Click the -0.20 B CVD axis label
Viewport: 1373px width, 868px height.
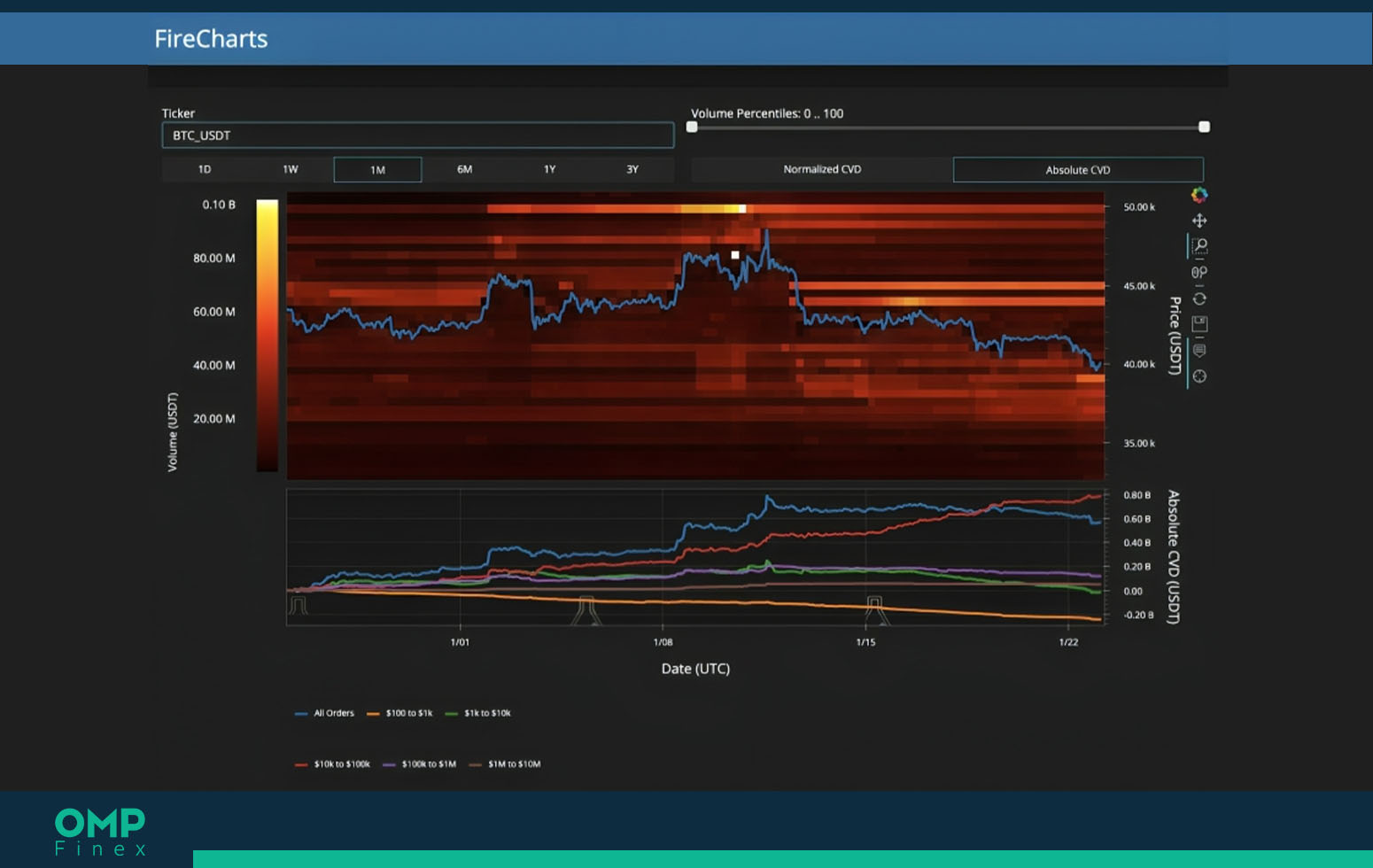click(1137, 615)
